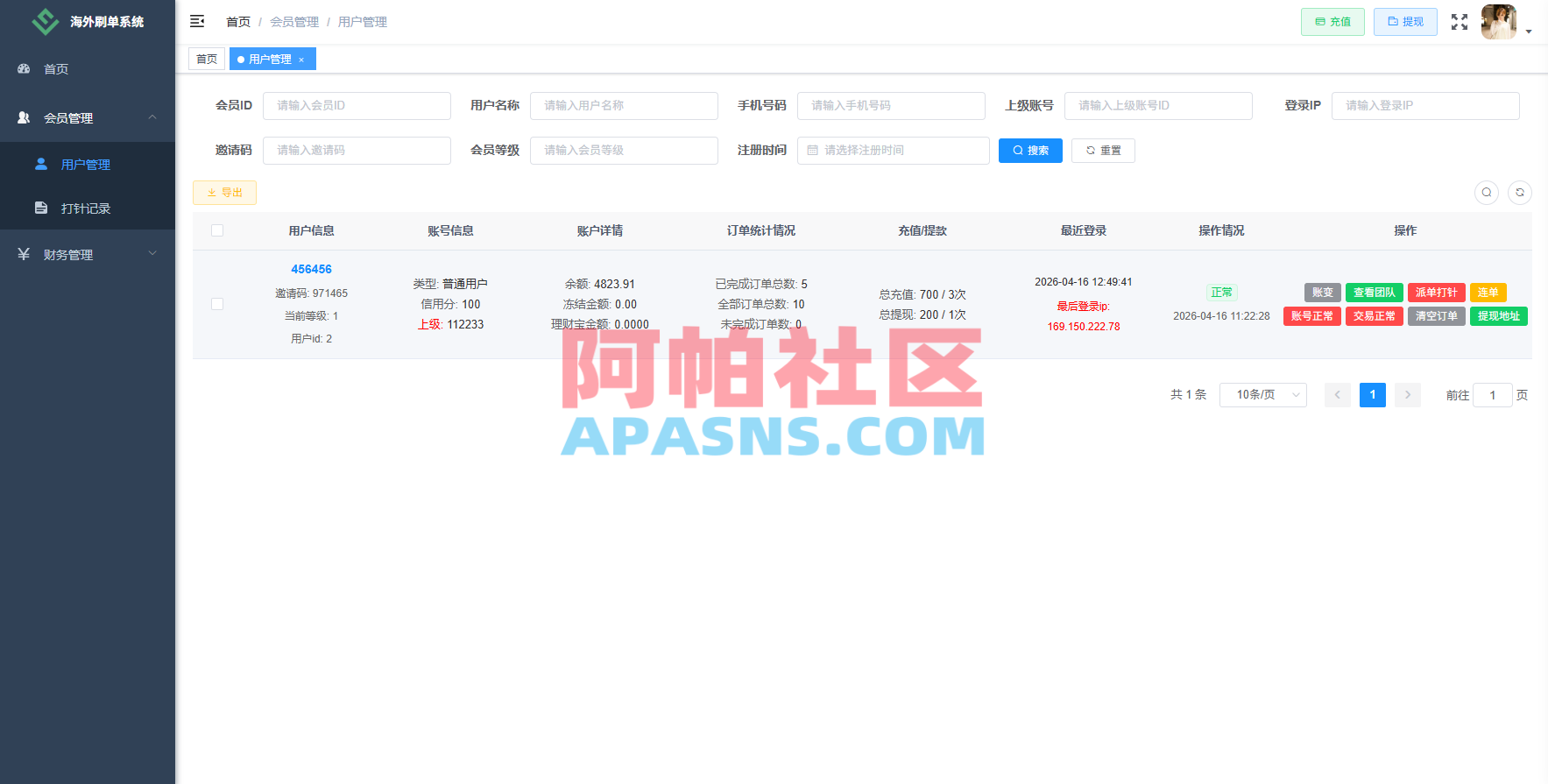This screenshot has width=1548, height=784.
Task: Expand the 财务管理 sidebar menu
Action: (88, 254)
